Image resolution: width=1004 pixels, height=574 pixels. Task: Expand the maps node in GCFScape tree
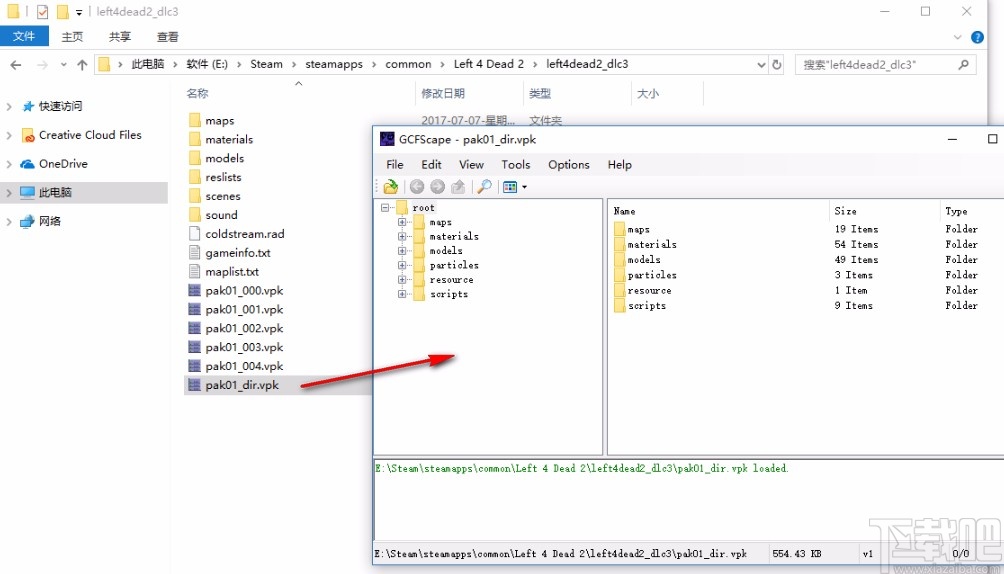402,222
